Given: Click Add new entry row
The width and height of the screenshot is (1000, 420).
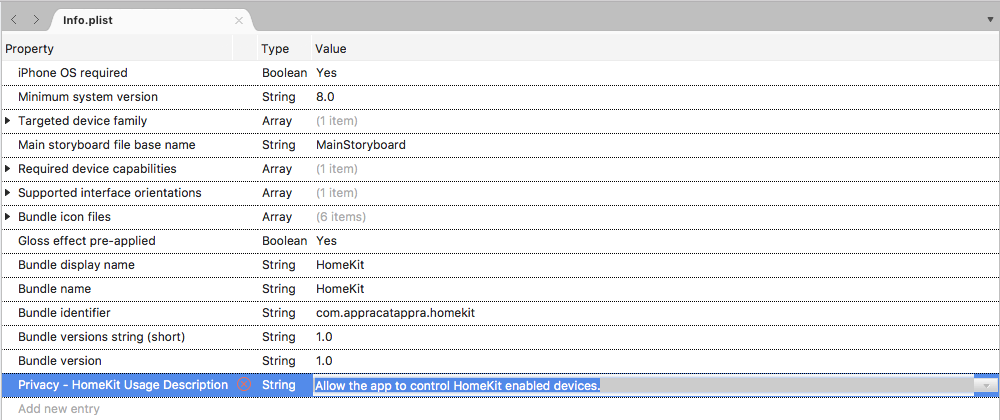Looking at the screenshot, I should pyautogui.click(x=59, y=409).
